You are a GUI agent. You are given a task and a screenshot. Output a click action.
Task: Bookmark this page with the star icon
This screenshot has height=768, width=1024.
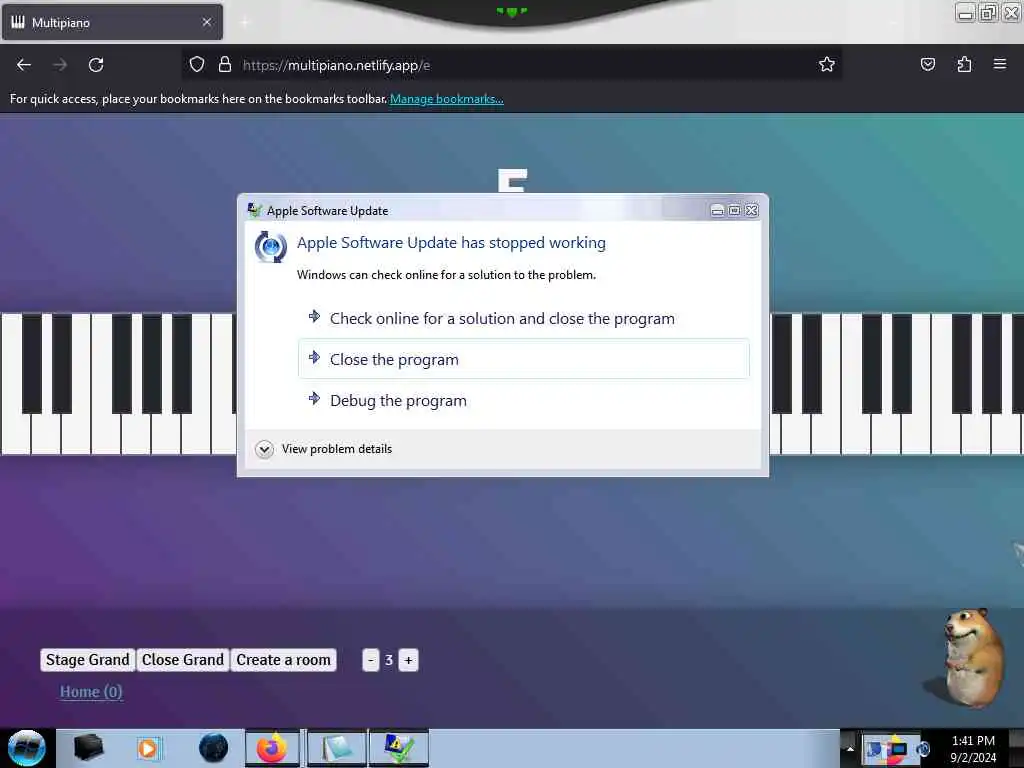coord(827,64)
